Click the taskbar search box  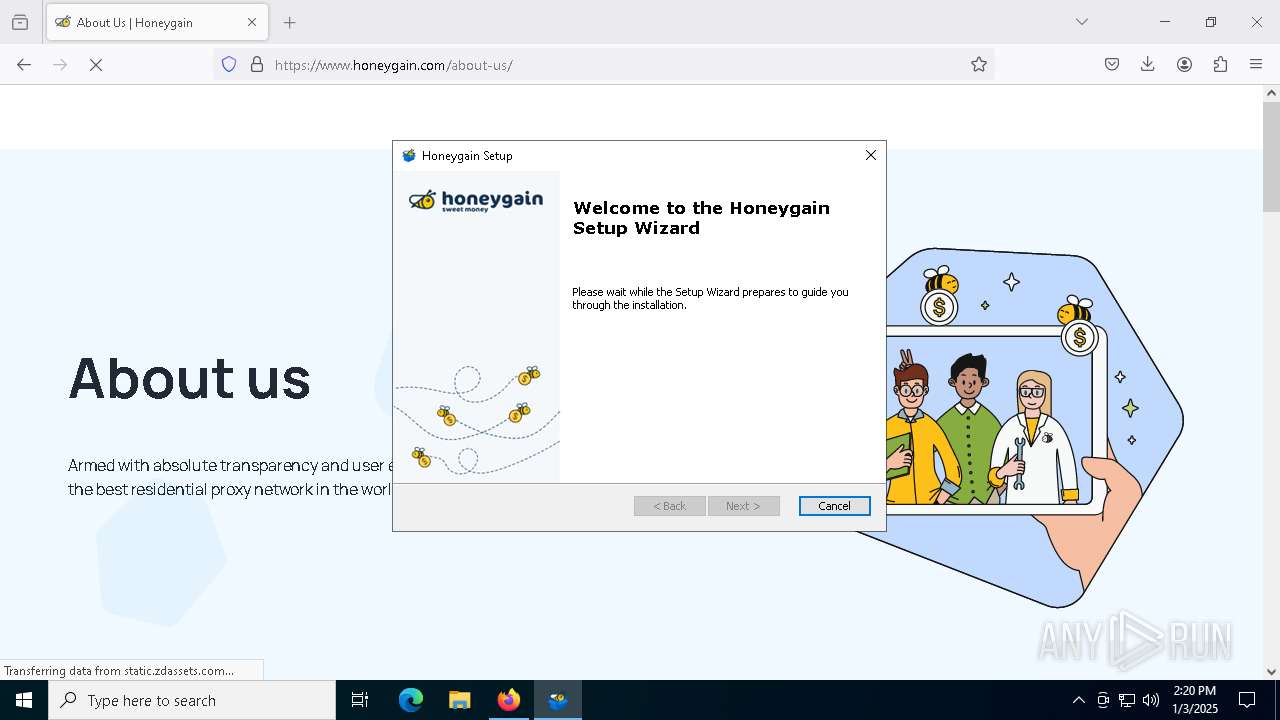click(192, 700)
